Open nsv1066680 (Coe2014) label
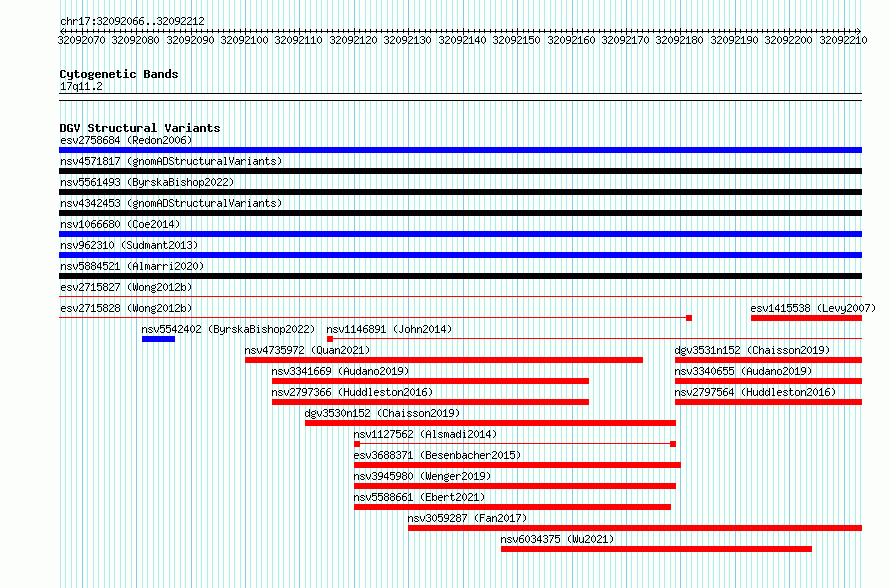Screen dimensions: 890x588 click(120, 224)
